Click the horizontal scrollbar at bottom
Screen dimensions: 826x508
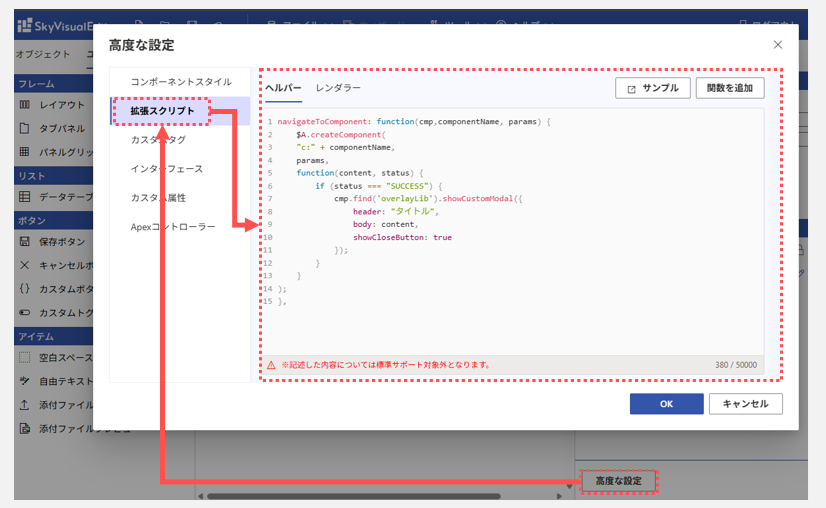click(353, 496)
